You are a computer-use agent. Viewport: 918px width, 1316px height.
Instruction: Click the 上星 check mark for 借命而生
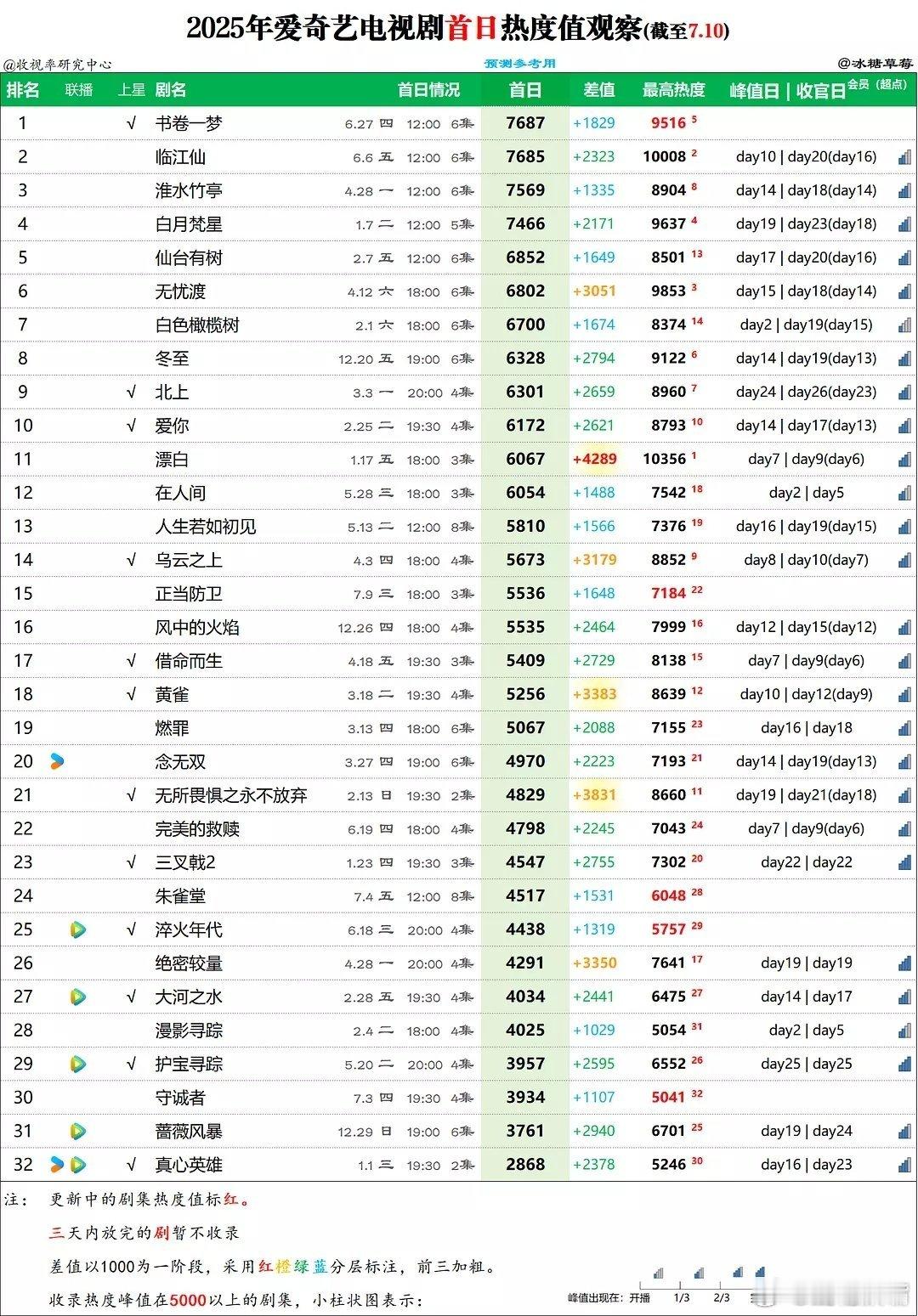[x=131, y=661]
